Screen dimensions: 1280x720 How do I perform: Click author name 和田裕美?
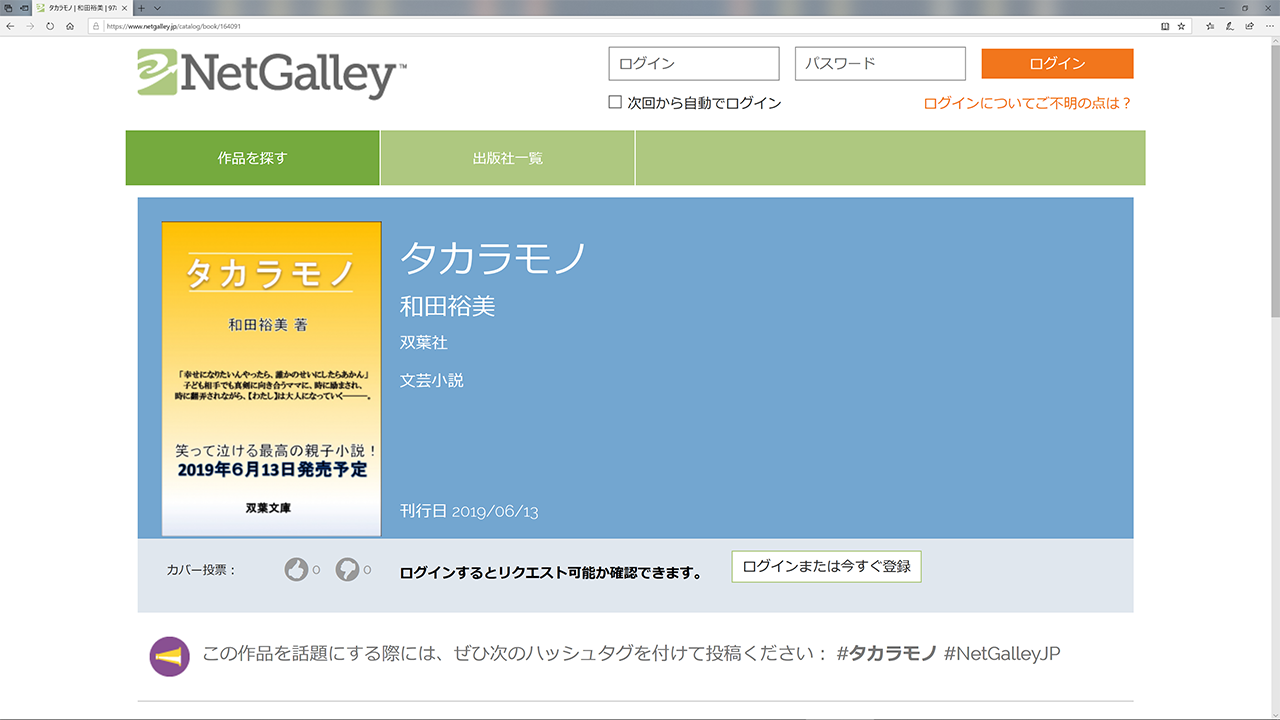coord(448,306)
